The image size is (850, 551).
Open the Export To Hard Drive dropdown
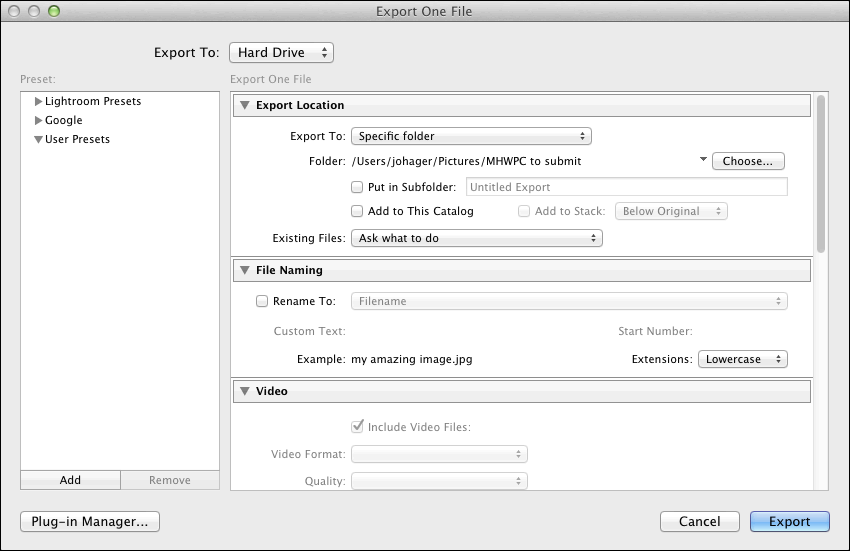tap(281, 53)
